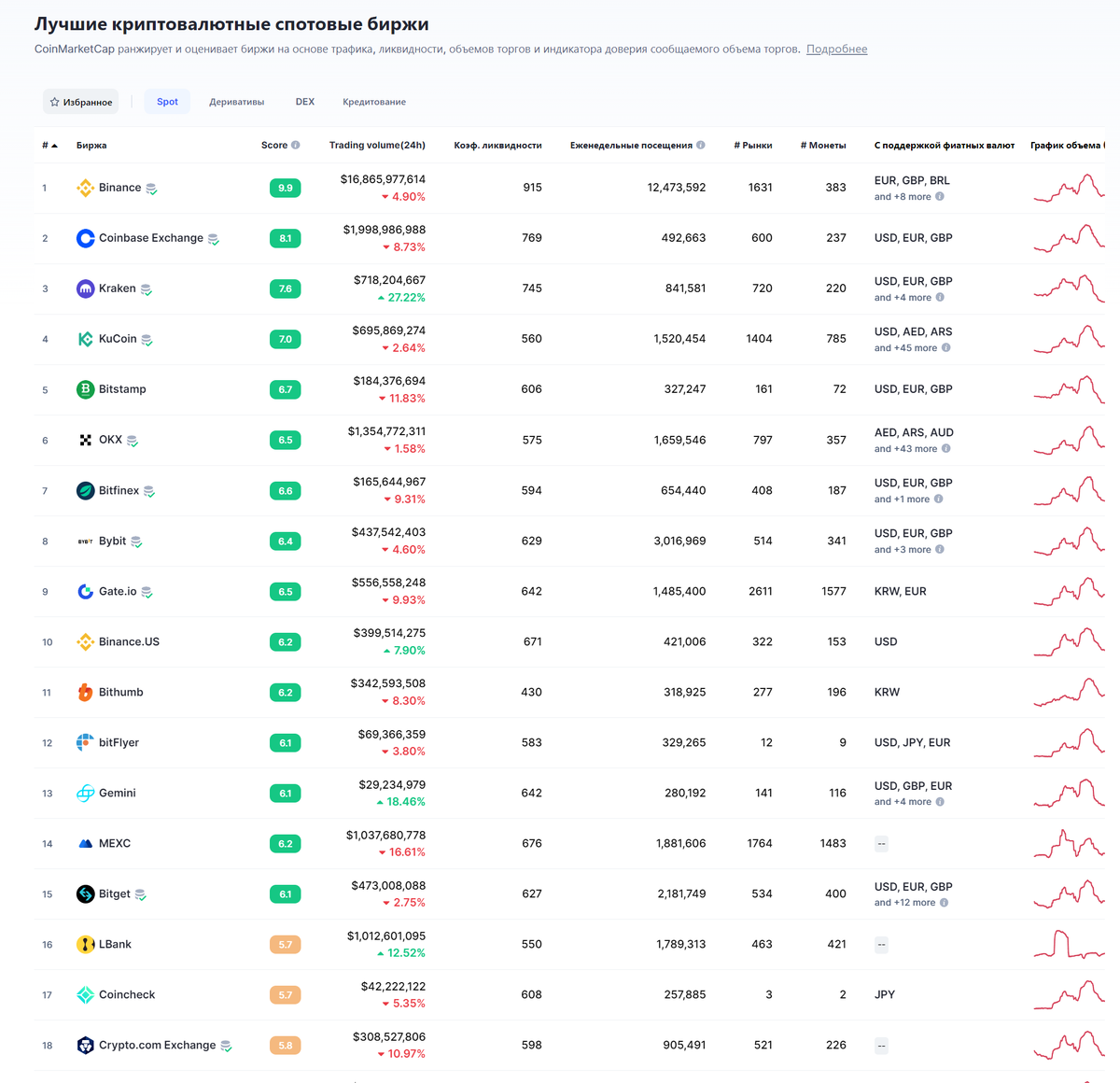Click the 27.22% change under Kraken volume
The width and height of the screenshot is (1120, 1083).
[x=406, y=298]
